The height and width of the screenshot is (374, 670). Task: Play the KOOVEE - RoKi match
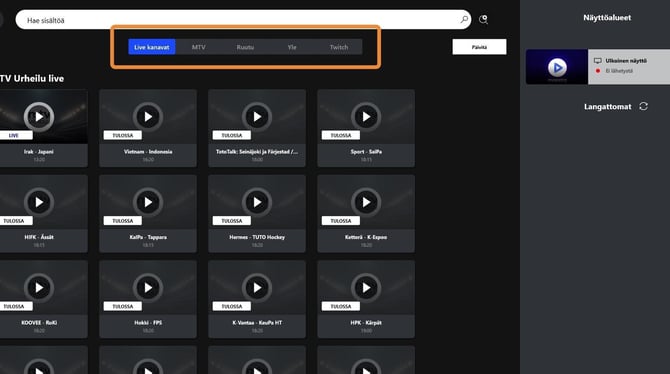39,288
